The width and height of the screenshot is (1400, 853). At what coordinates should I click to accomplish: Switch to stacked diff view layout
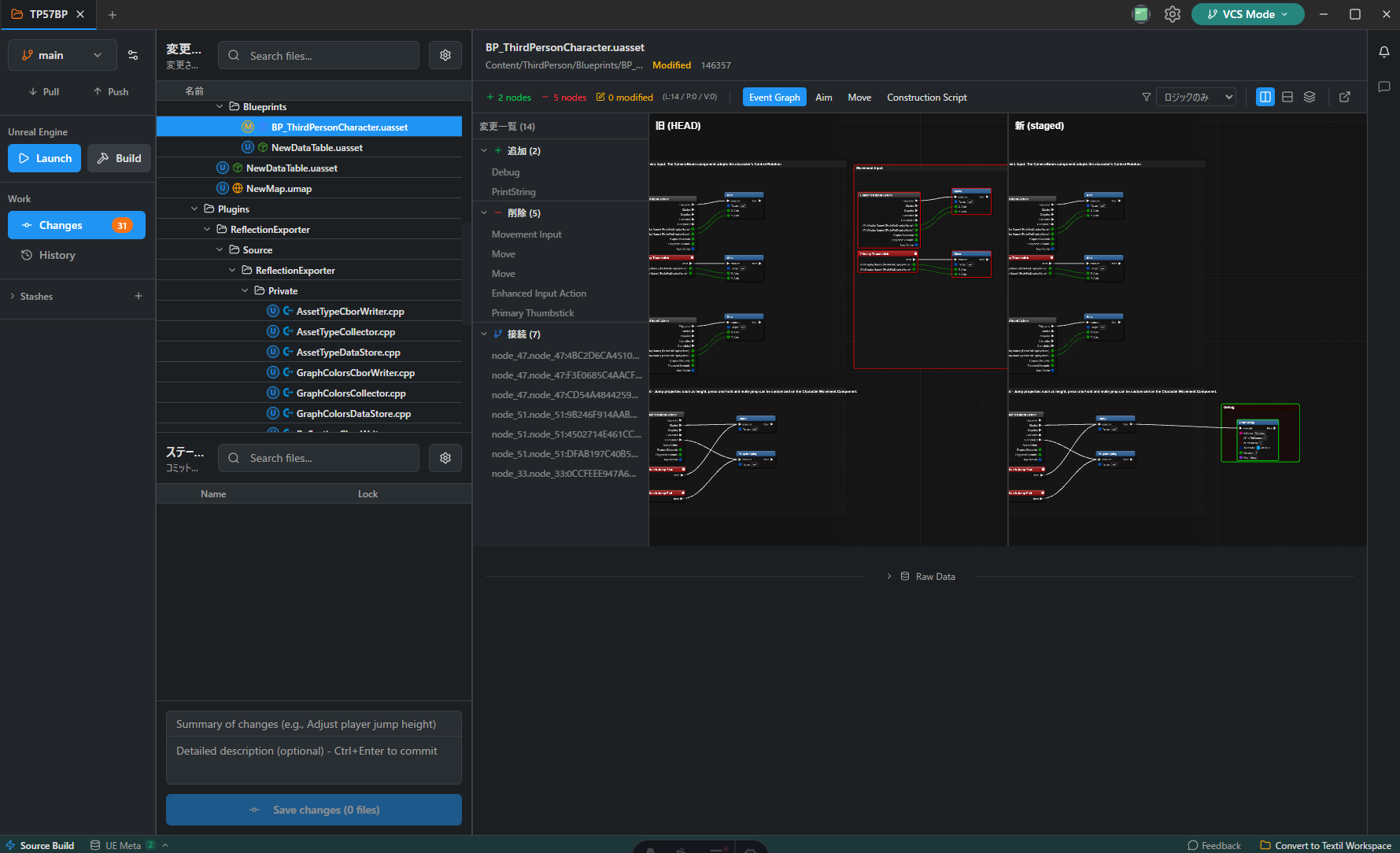coord(1287,97)
